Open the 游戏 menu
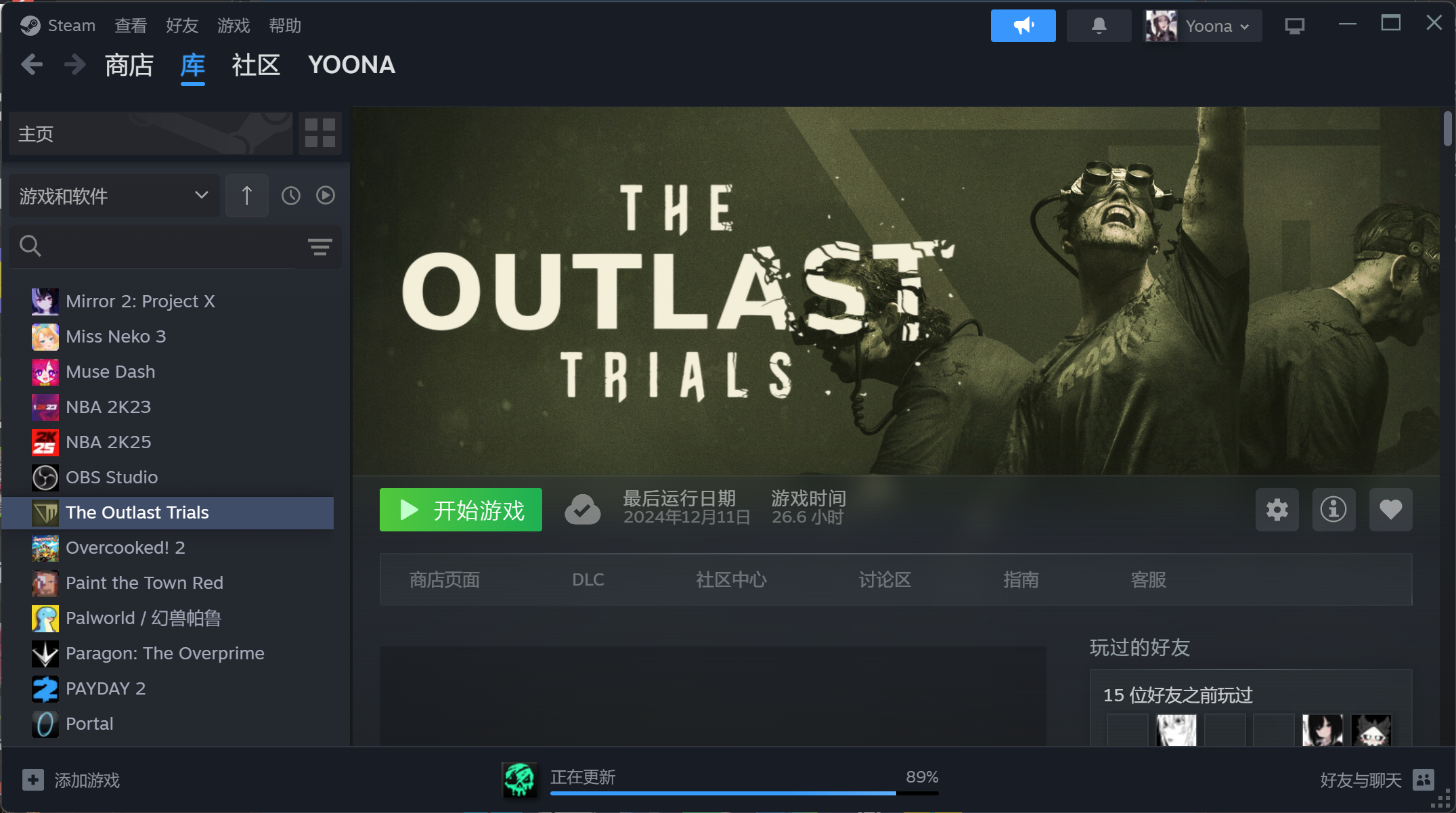The width and height of the screenshot is (1456, 813). pos(234,26)
